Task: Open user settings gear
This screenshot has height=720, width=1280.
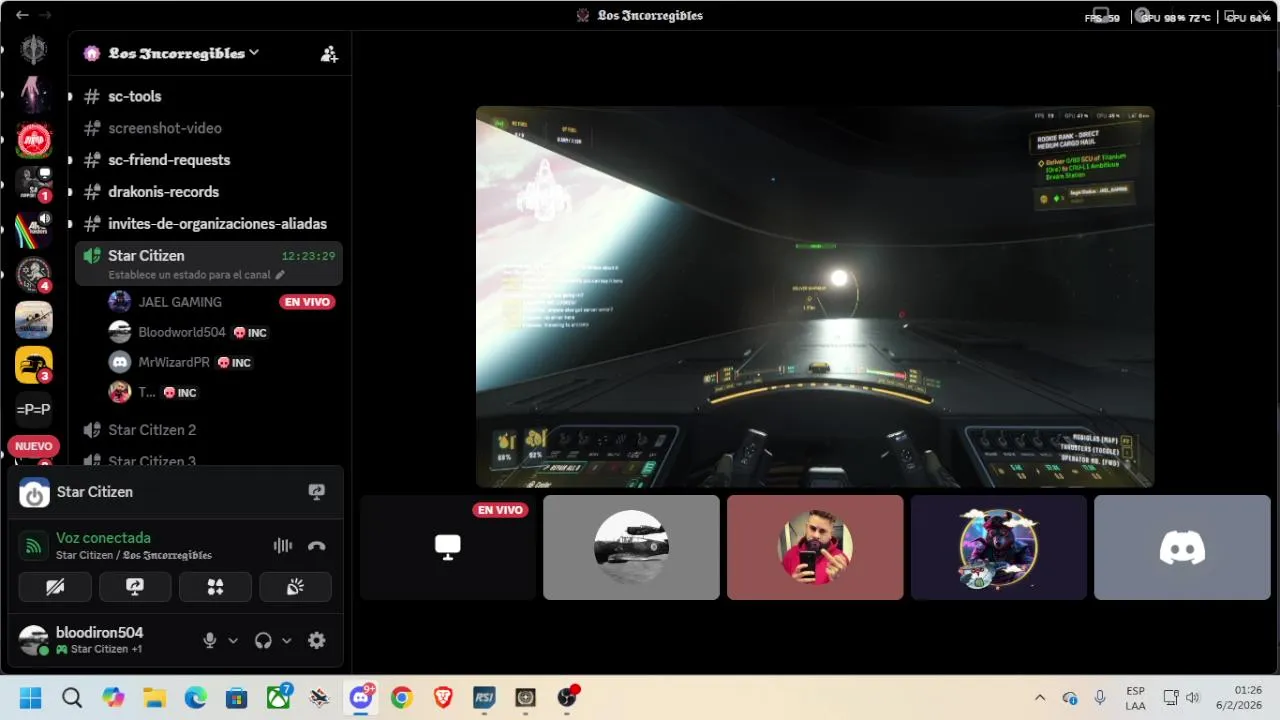Action: click(x=317, y=641)
